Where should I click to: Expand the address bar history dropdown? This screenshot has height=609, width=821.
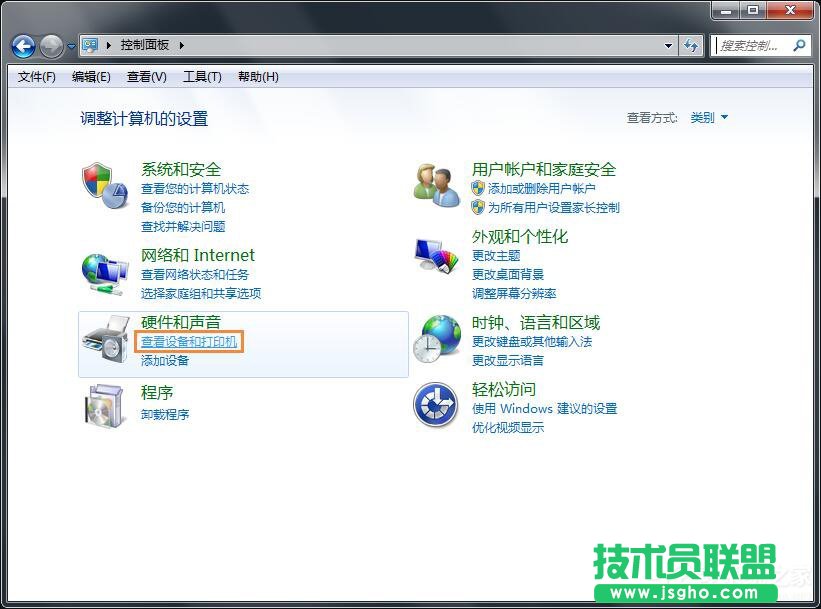[x=666, y=45]
